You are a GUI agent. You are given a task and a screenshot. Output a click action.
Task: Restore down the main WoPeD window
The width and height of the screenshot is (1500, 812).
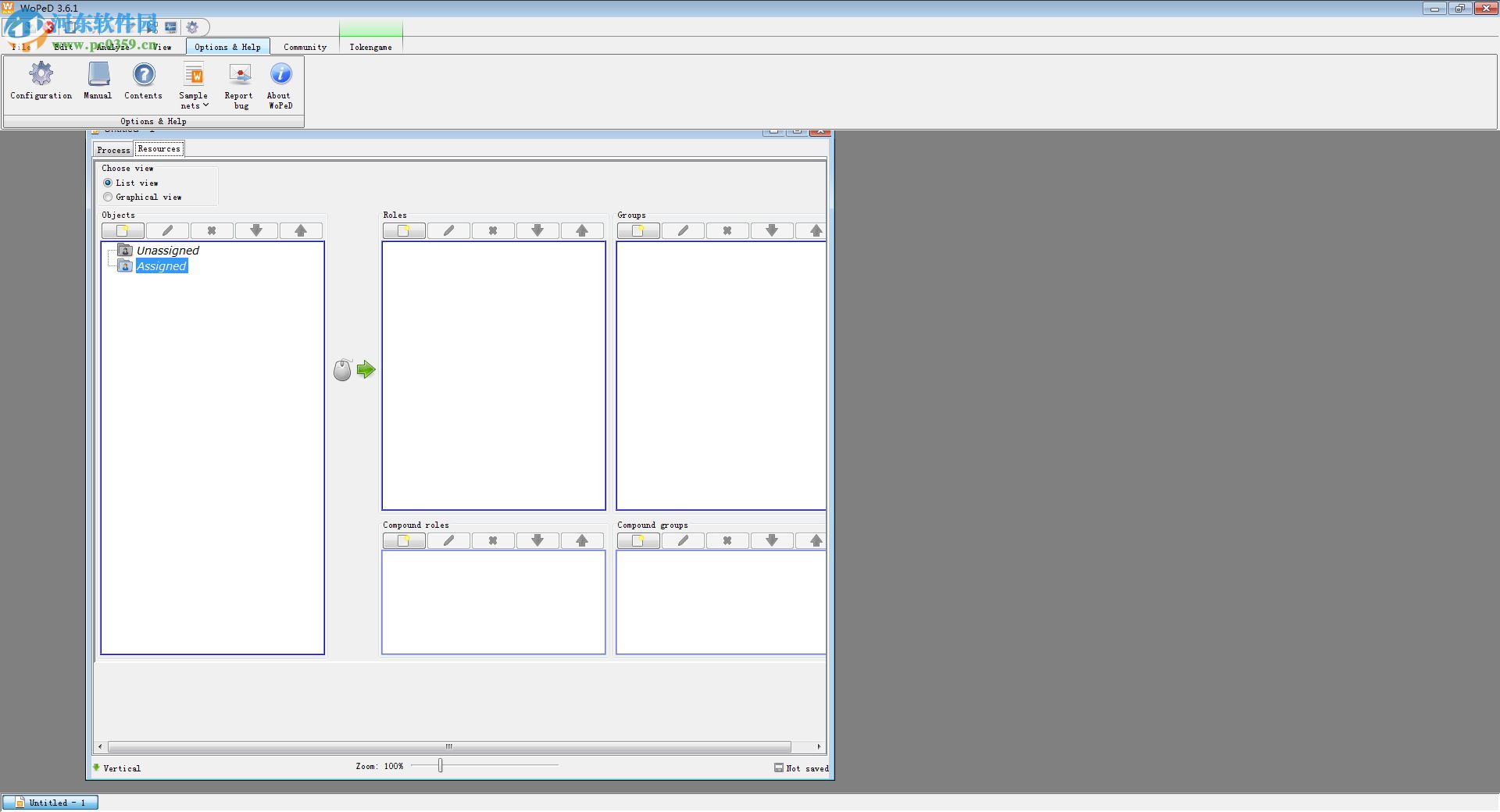click(1459, 9)
